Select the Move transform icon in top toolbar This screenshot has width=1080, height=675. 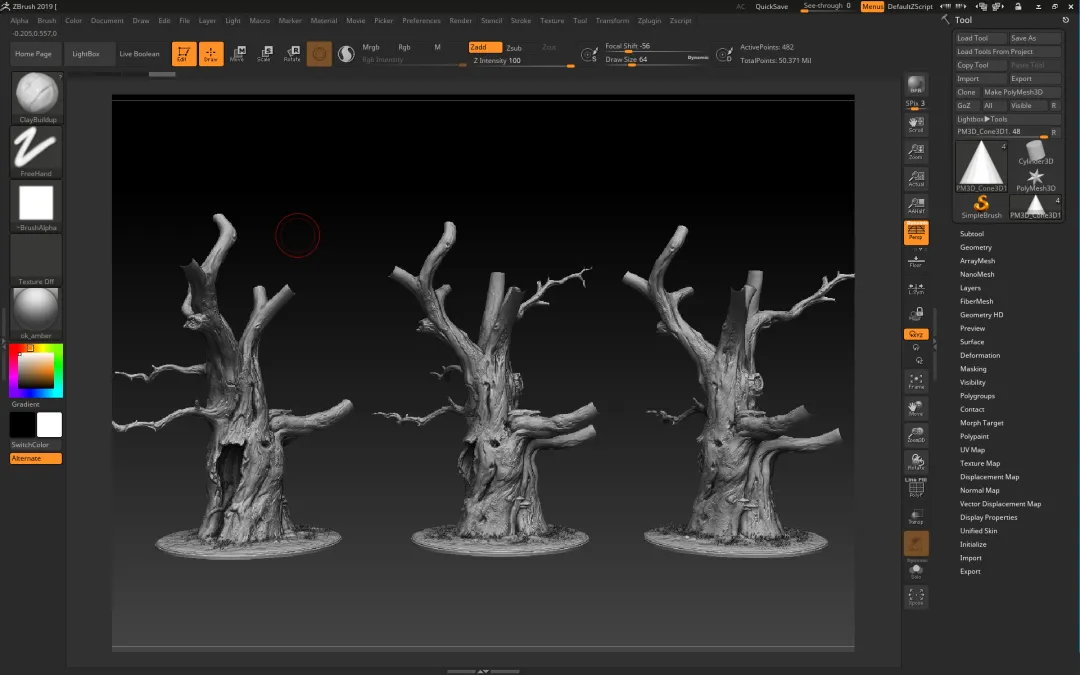(x=237, y=54)
